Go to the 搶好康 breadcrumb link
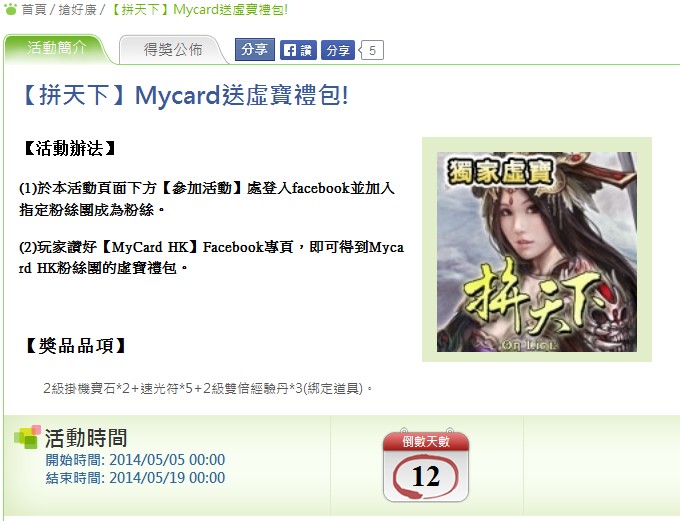Viewport: 680px width, 521px height. point(78,10)
